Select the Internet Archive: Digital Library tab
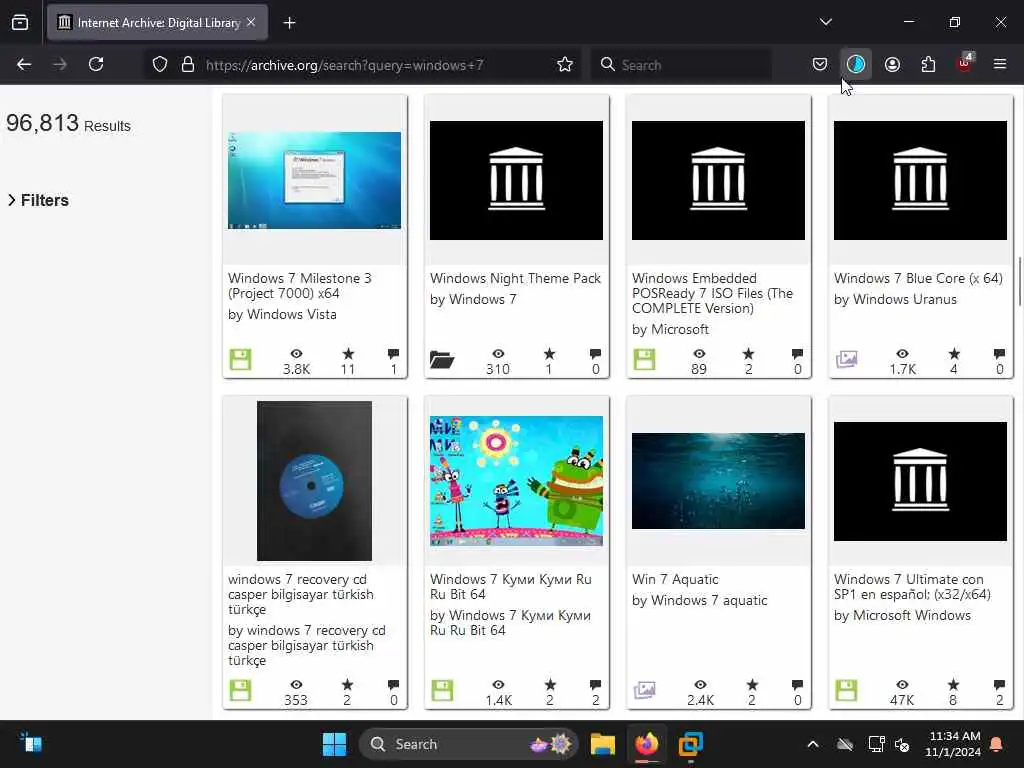1024x768 pixels. point(157,23)
